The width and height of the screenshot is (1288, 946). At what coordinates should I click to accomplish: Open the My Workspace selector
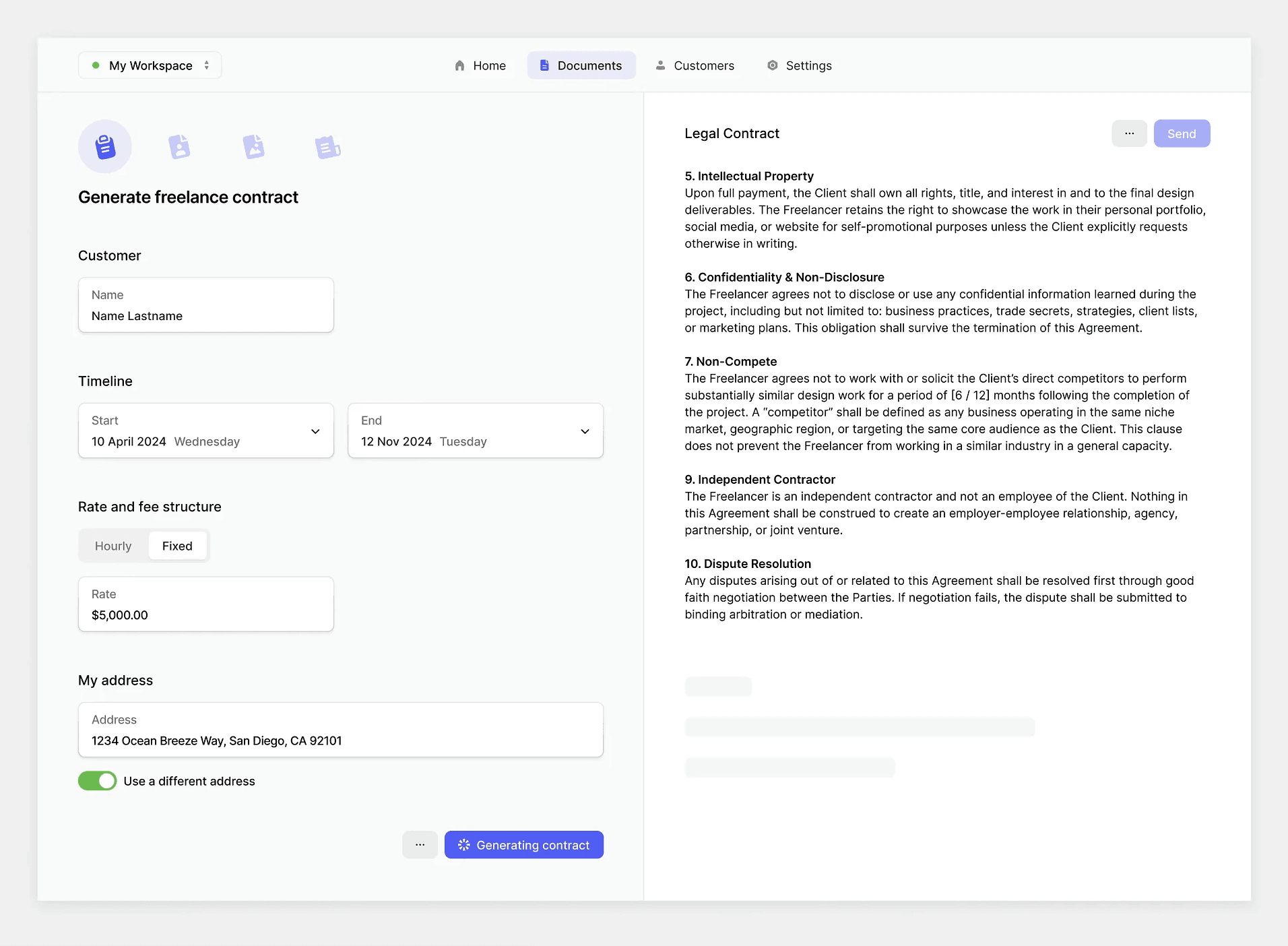tap(150, 65)
